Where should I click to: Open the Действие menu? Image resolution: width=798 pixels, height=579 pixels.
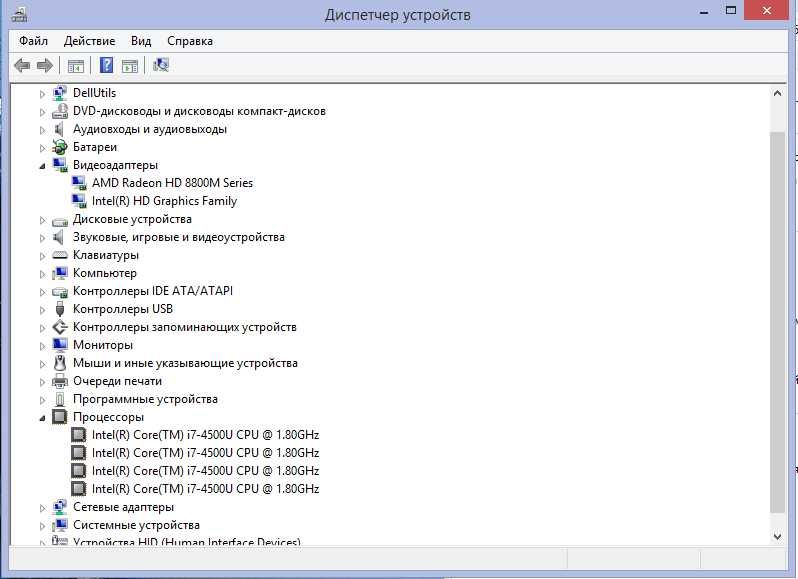[89, 41]
